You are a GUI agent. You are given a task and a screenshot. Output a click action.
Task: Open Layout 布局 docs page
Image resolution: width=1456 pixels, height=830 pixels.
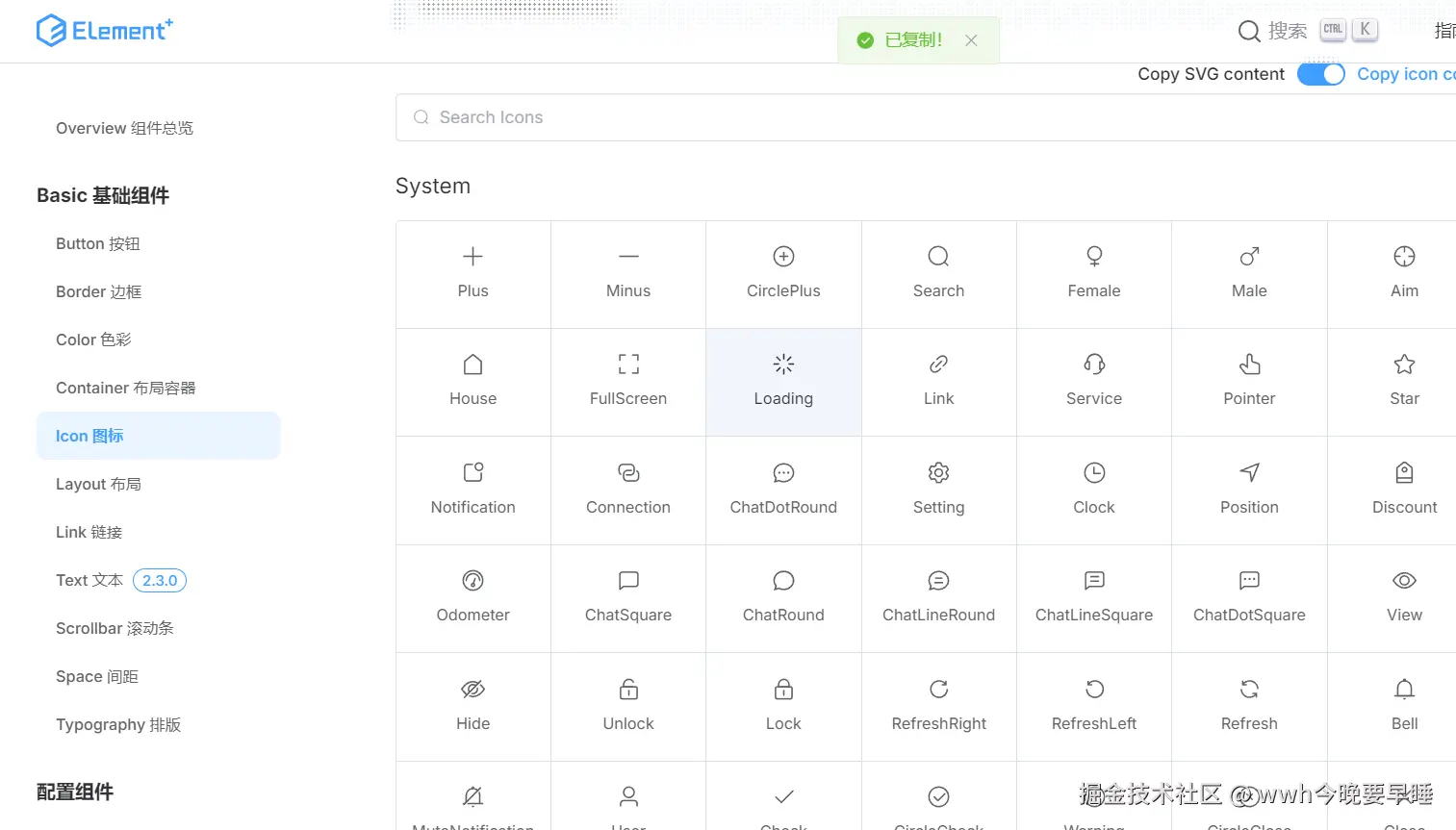click(x=98, y=484)
